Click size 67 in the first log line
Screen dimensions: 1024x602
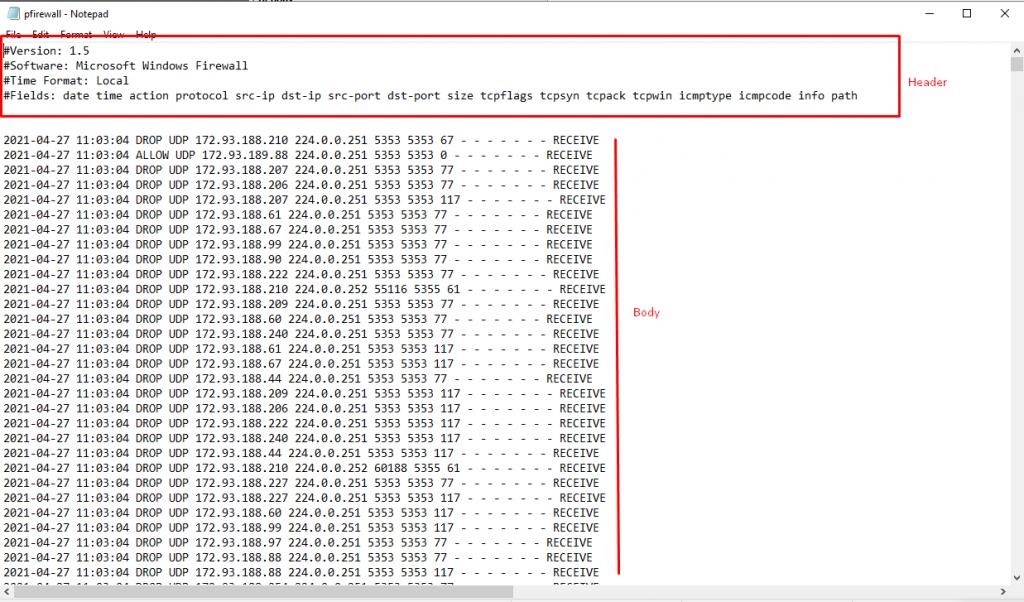coord(447,140)
